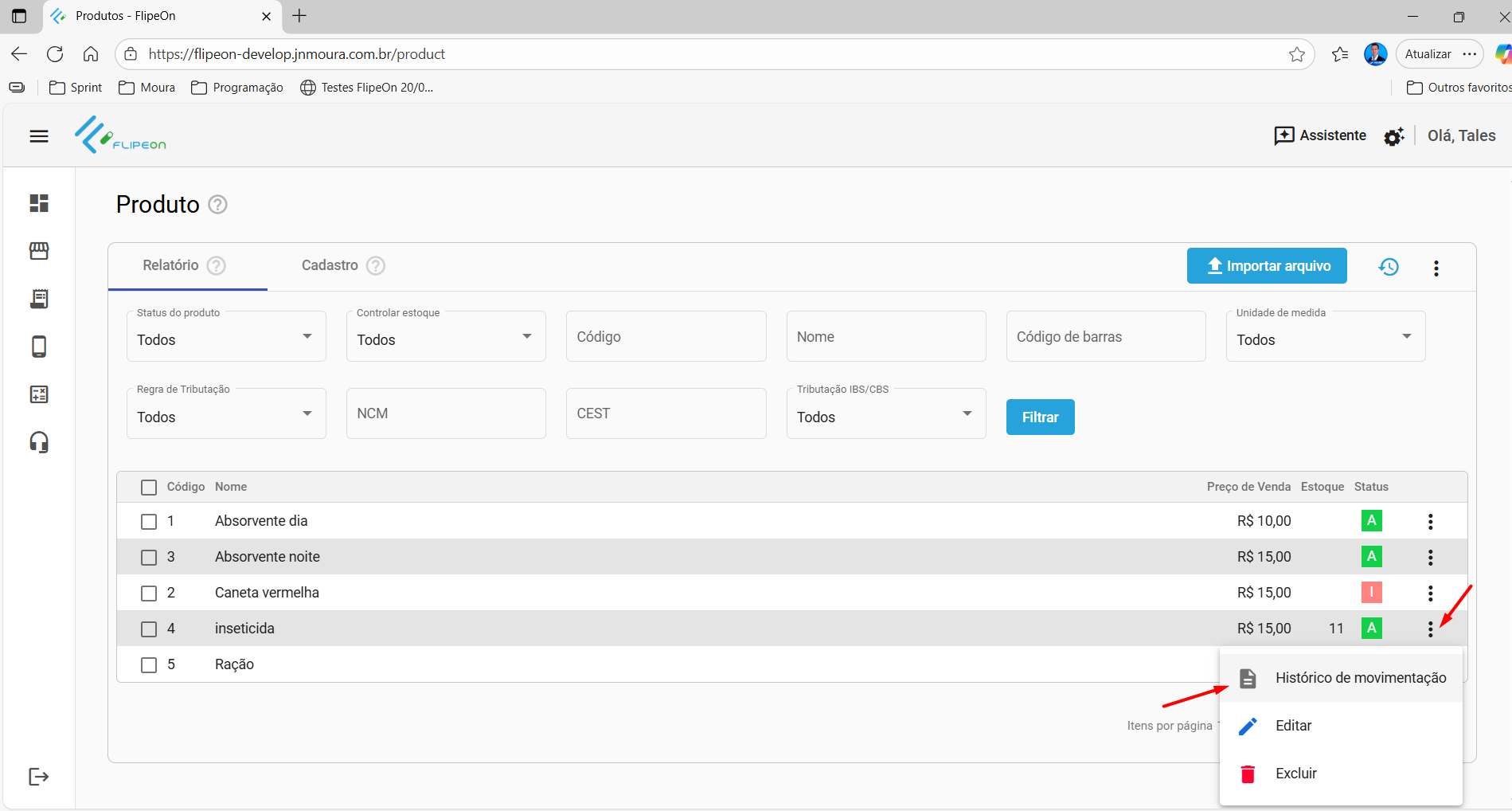Switch to the Cadastro tab
Viewport: 1512px width, 811px height.
pos(330,265)
